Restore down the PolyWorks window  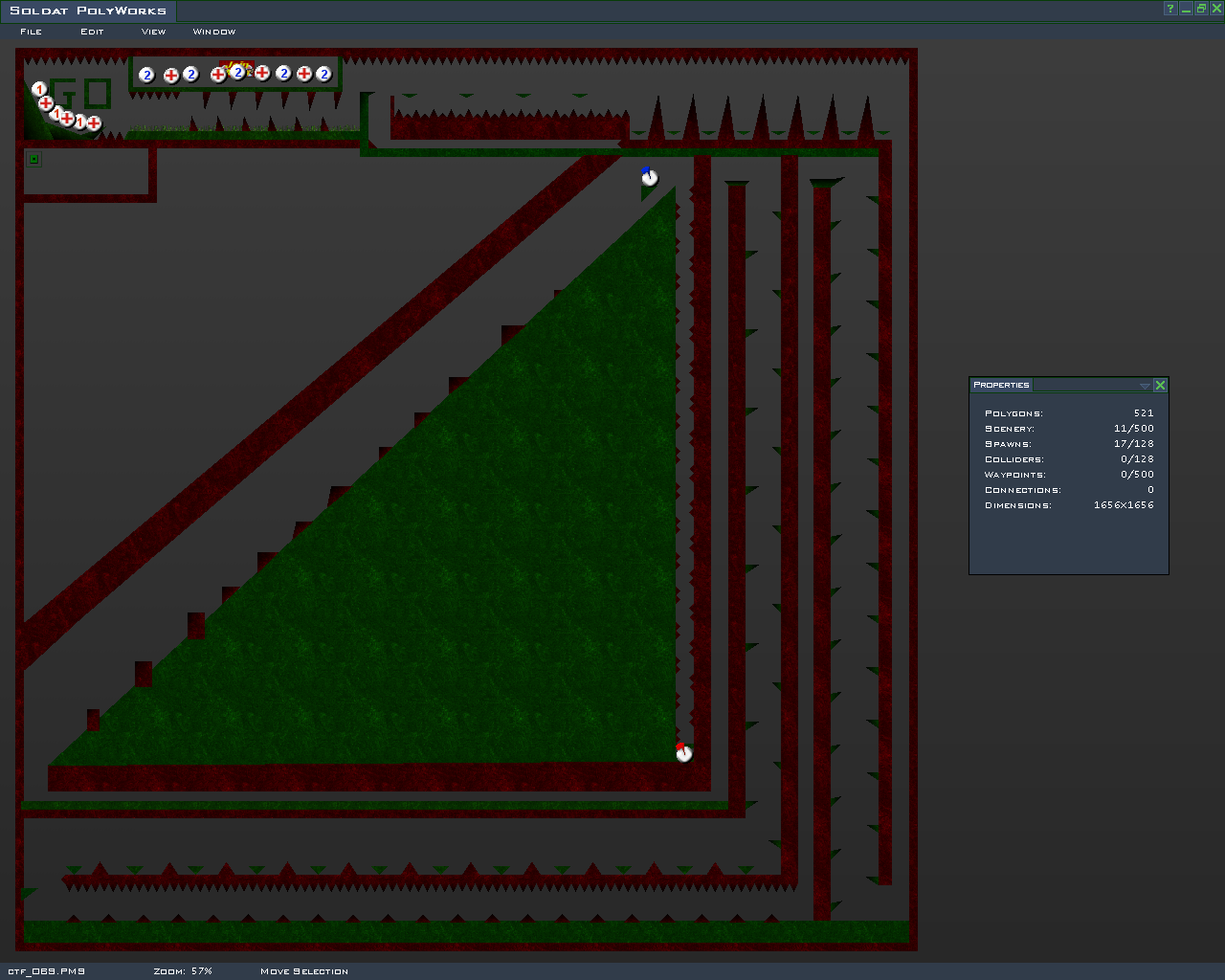[x=1201, y=10]
